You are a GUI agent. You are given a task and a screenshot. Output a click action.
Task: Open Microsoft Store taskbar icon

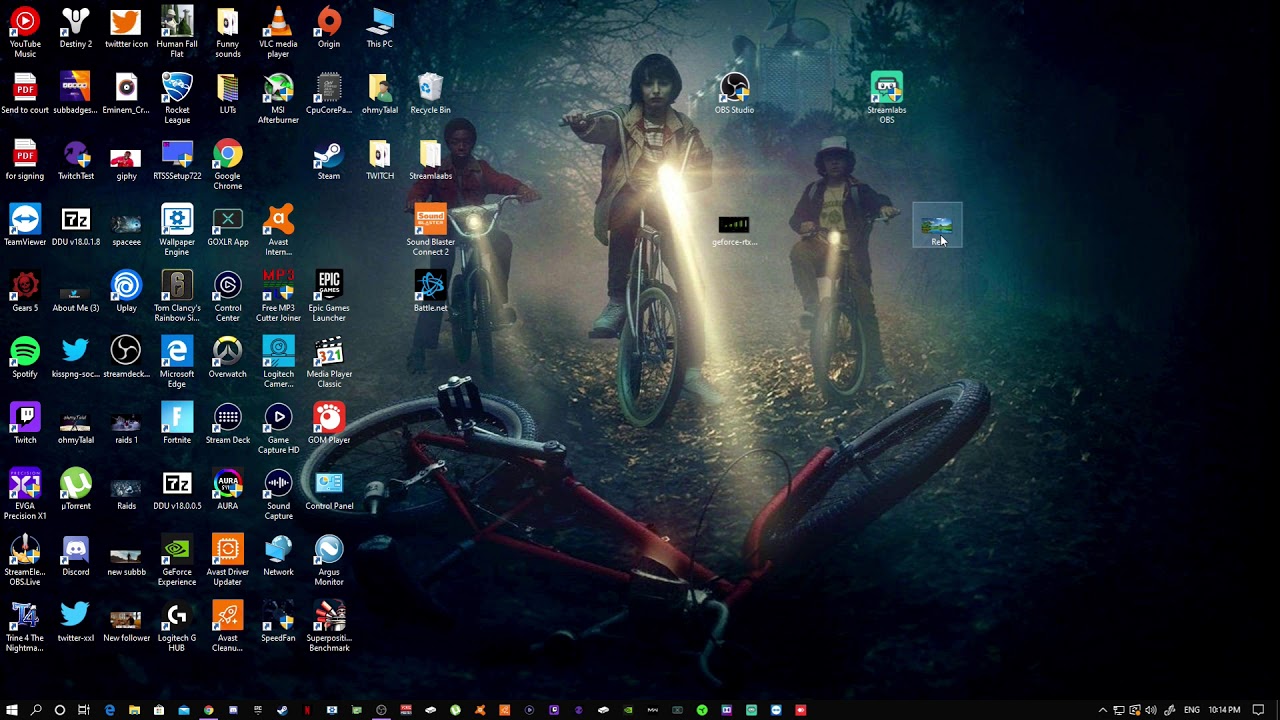(x=159, y=710)
